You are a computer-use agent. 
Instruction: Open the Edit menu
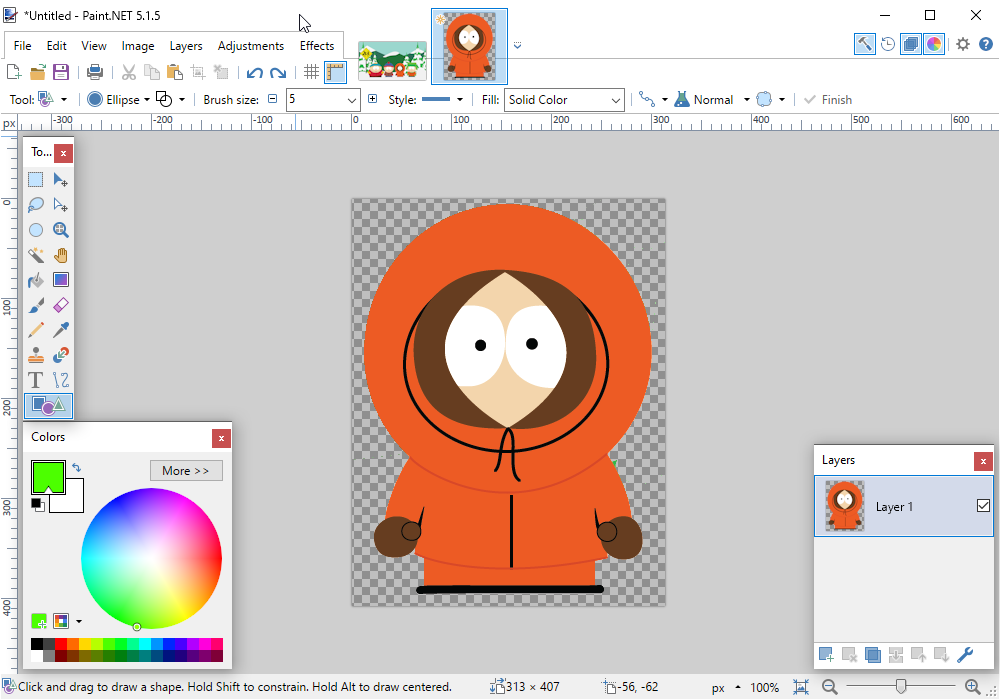point(56,46)
